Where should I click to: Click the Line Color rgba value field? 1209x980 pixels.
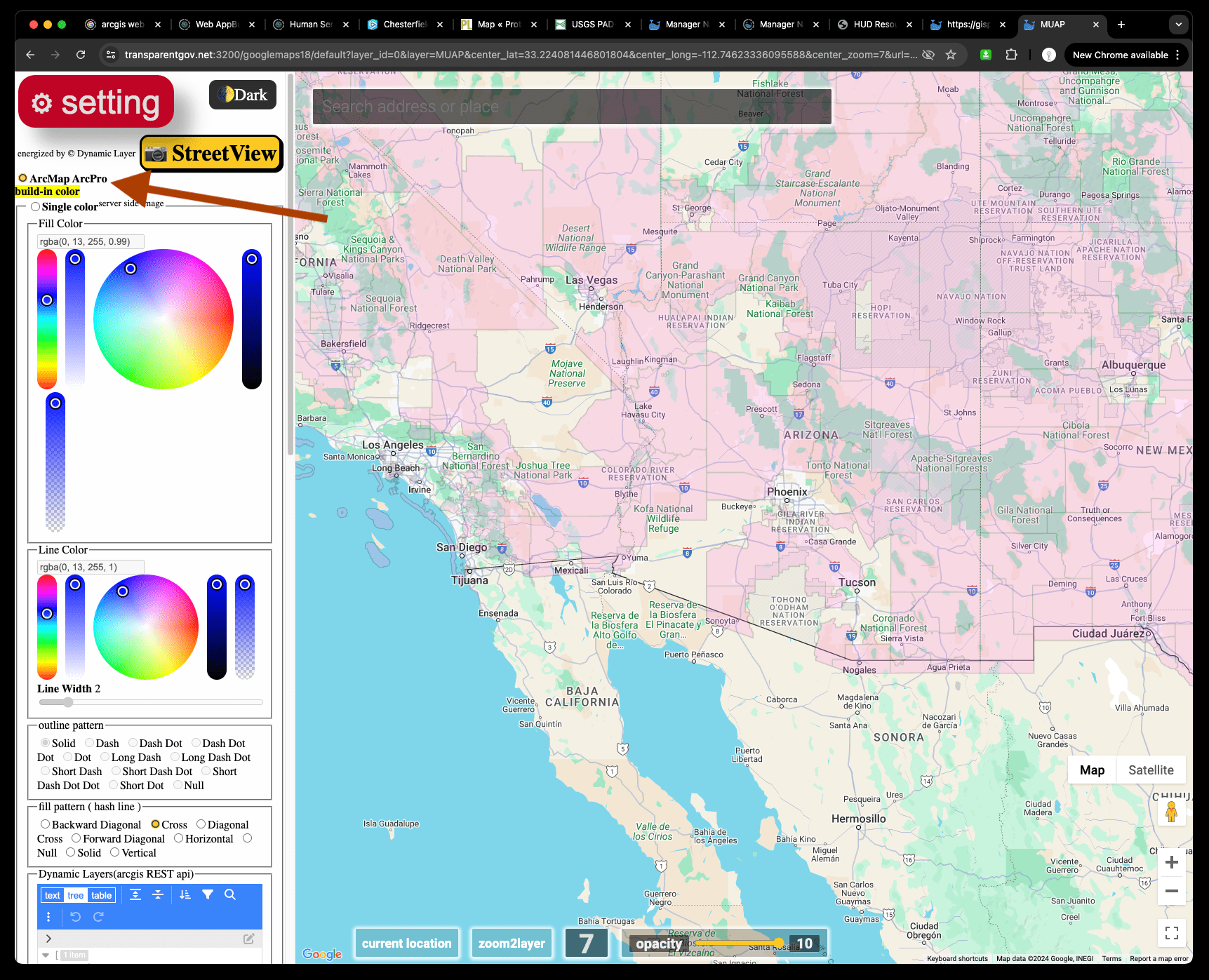coord(91,567)
